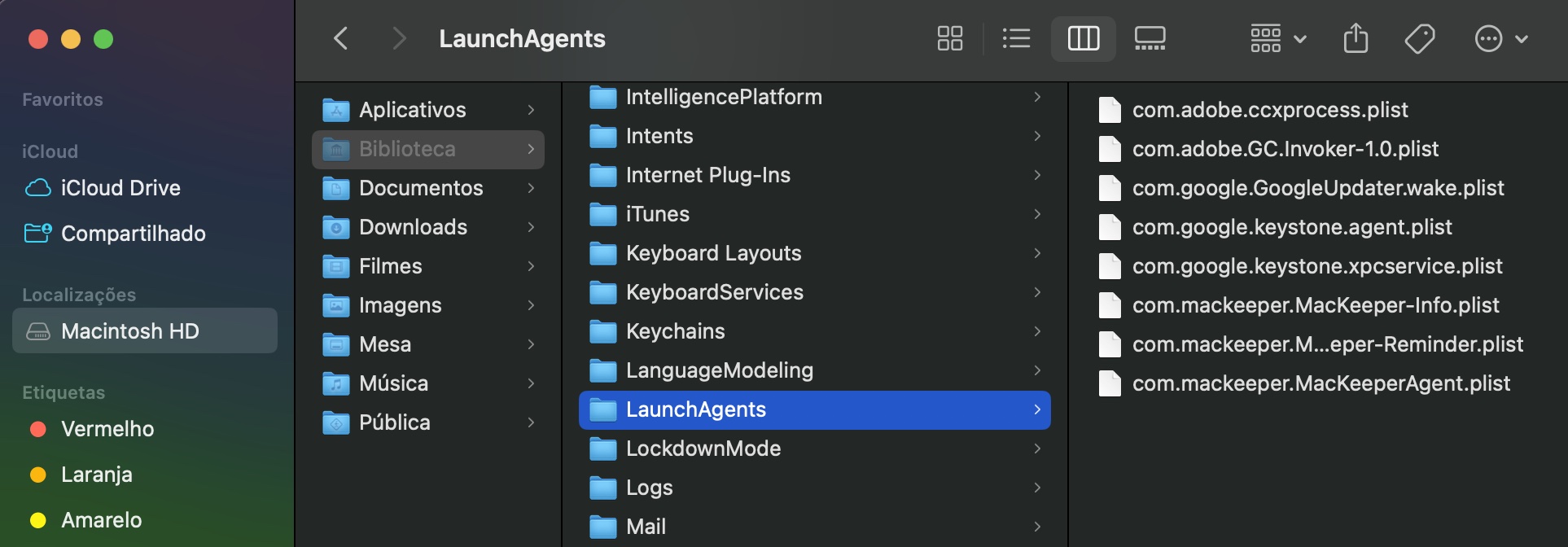The image size is (1568, 547).
Task: Open iCloud Drive in the sidebar
Action: tap(120, 188)
